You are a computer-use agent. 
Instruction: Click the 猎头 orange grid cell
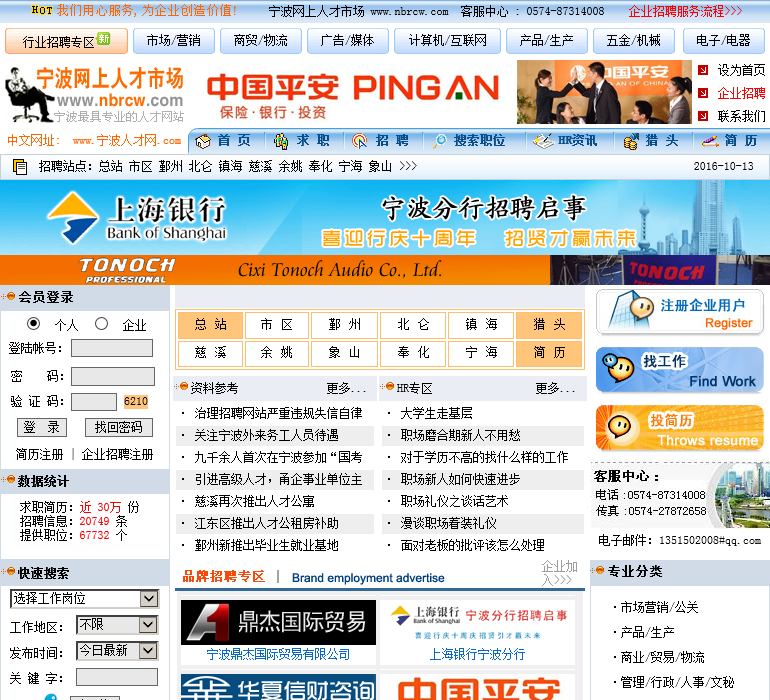click(x=549, y=325)
